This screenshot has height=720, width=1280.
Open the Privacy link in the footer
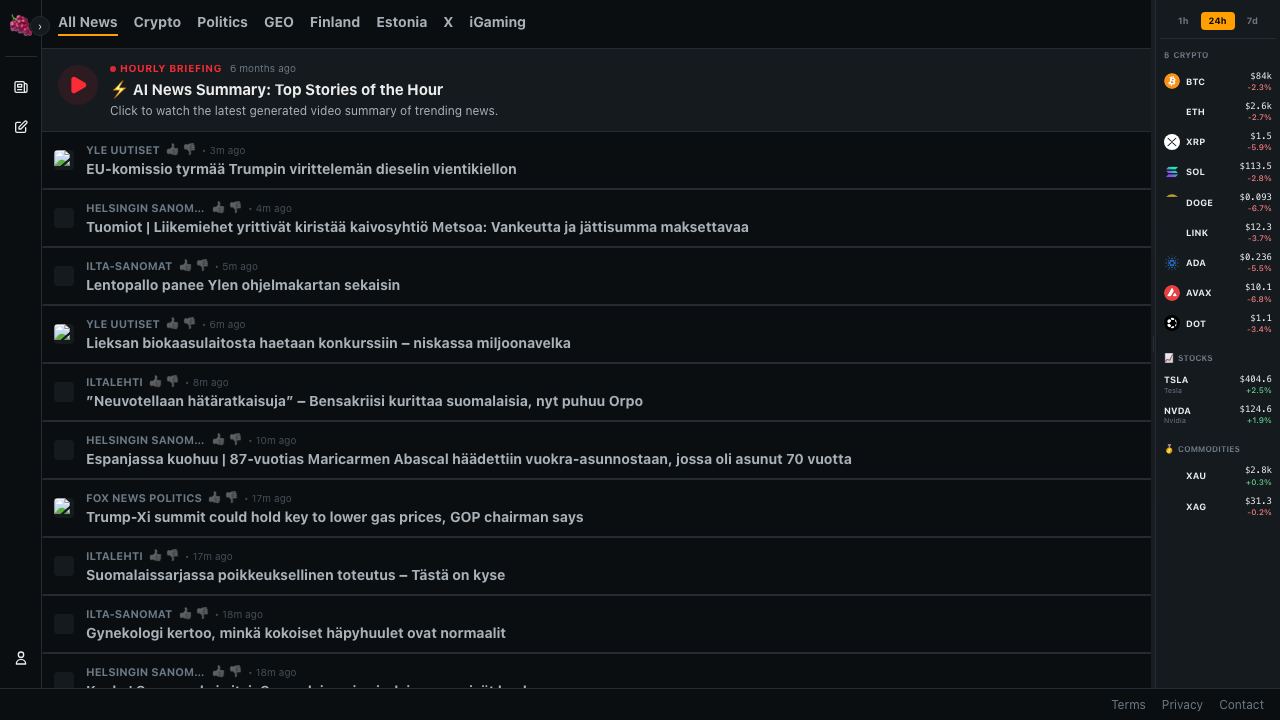click(1182, 705)
